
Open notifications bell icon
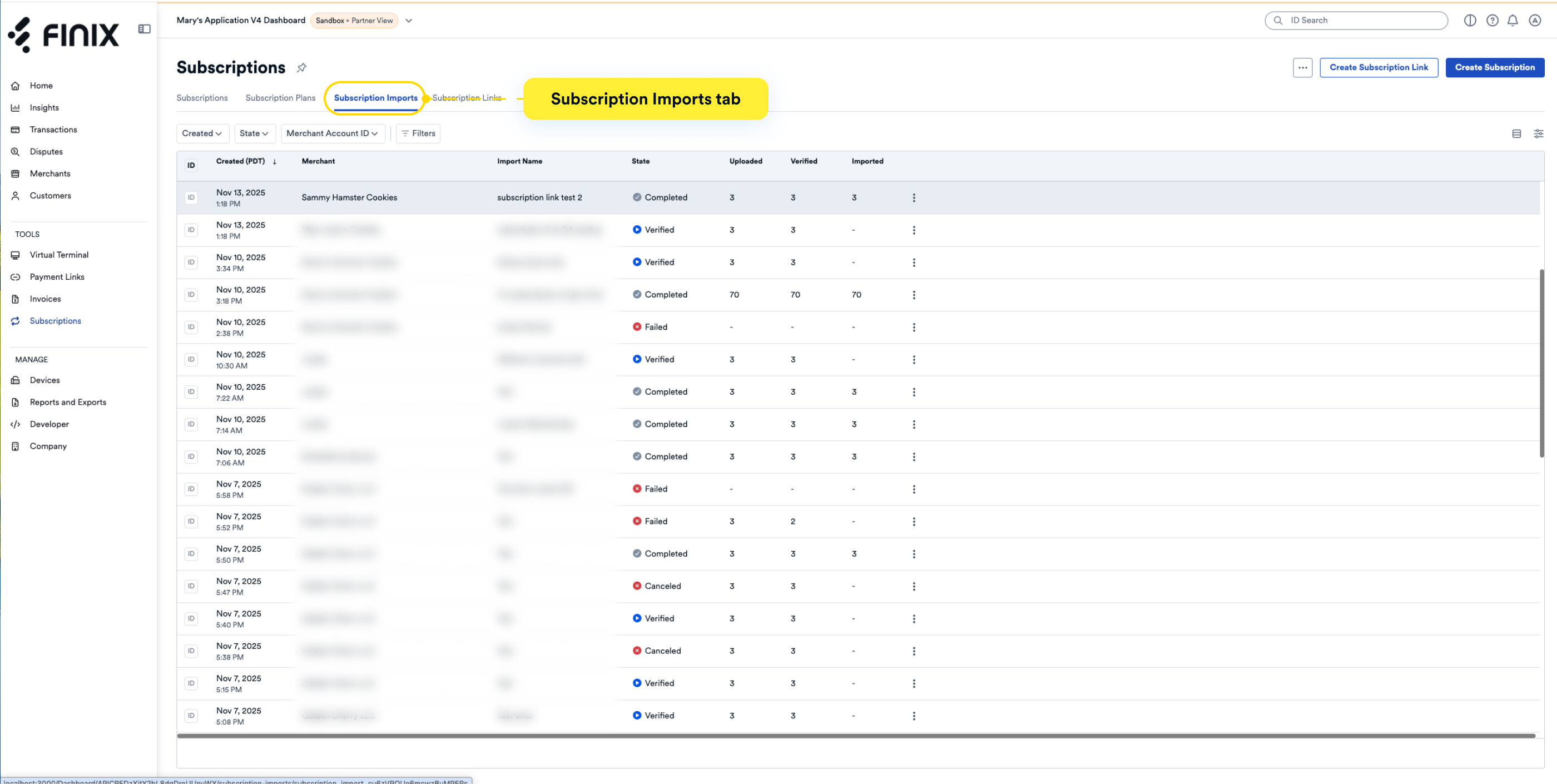coord(1513,21)
